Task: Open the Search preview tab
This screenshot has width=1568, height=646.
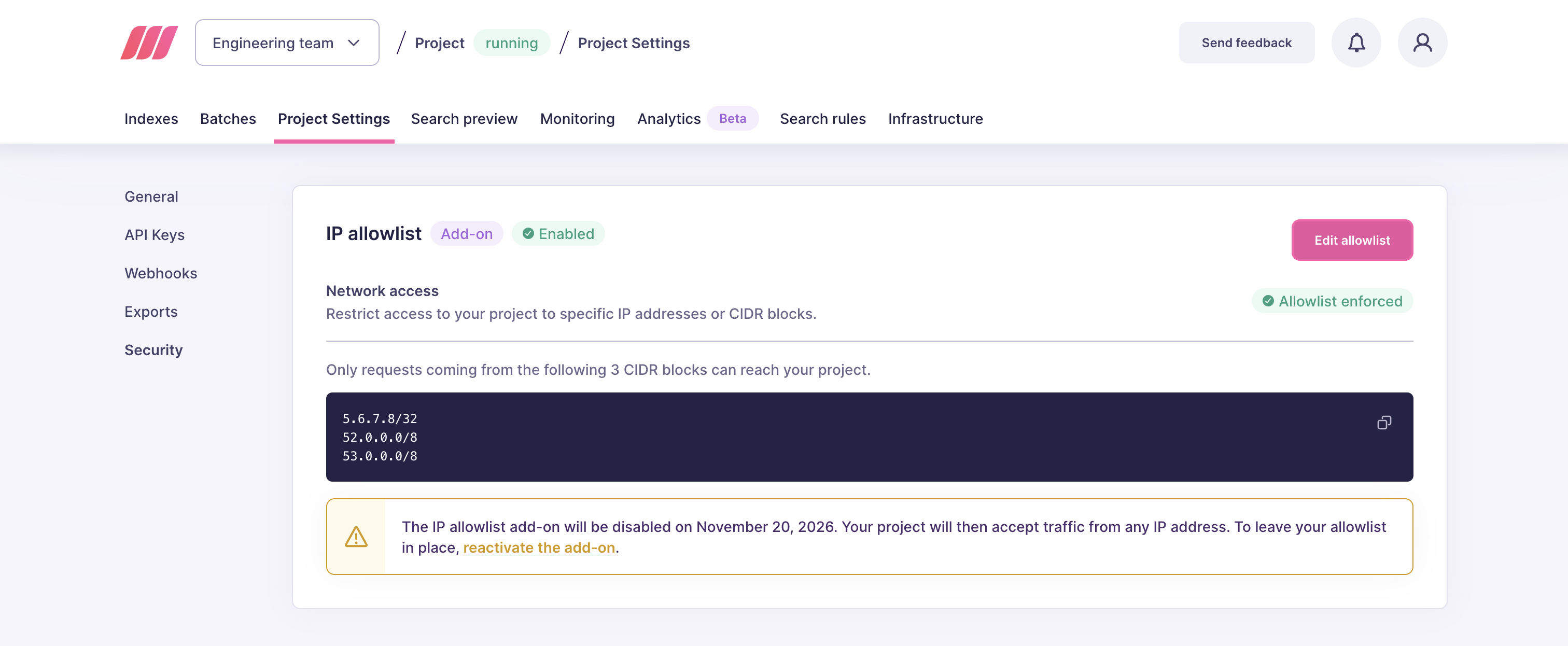Action: [464, 119]
